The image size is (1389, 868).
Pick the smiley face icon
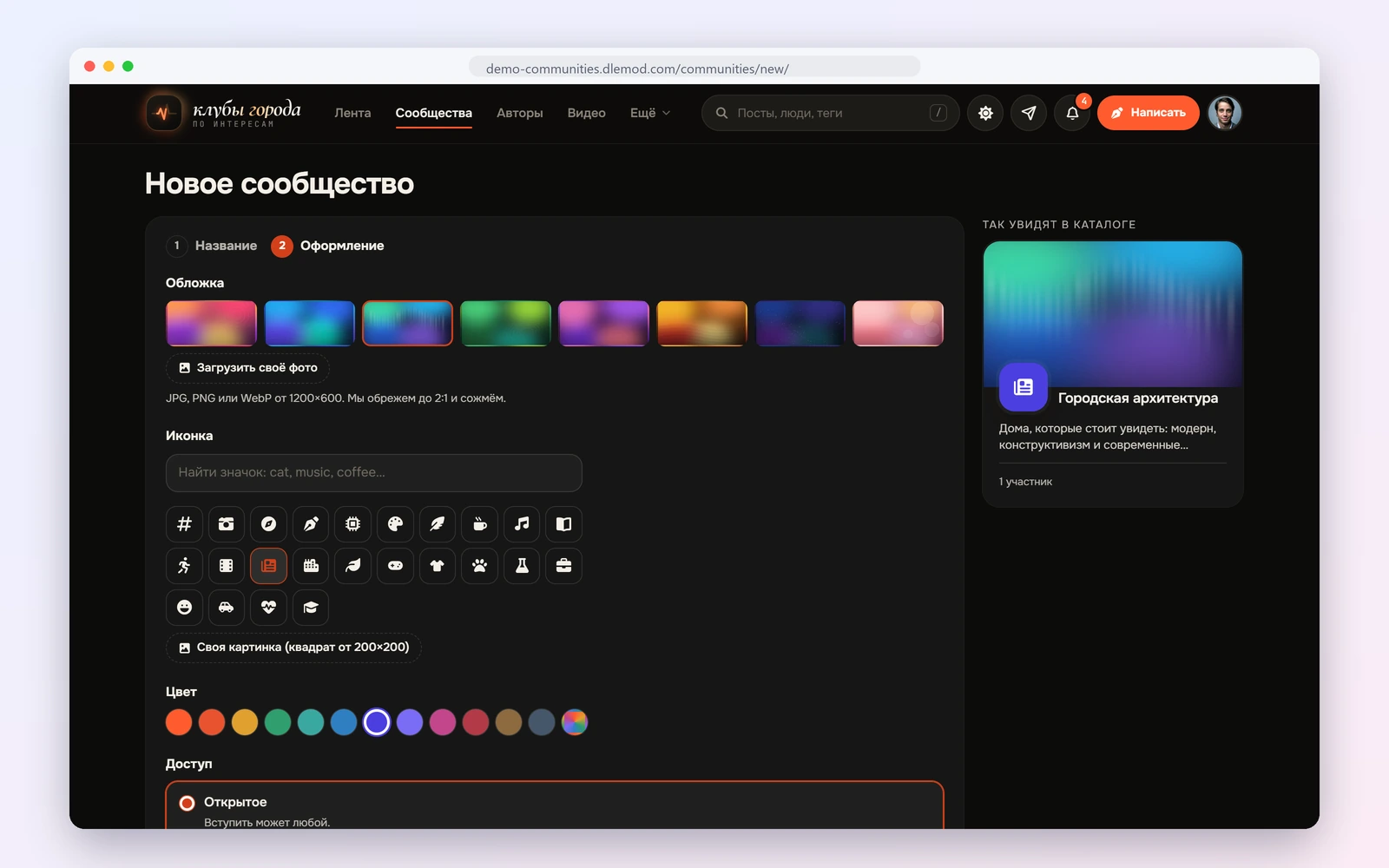(184, 608)
